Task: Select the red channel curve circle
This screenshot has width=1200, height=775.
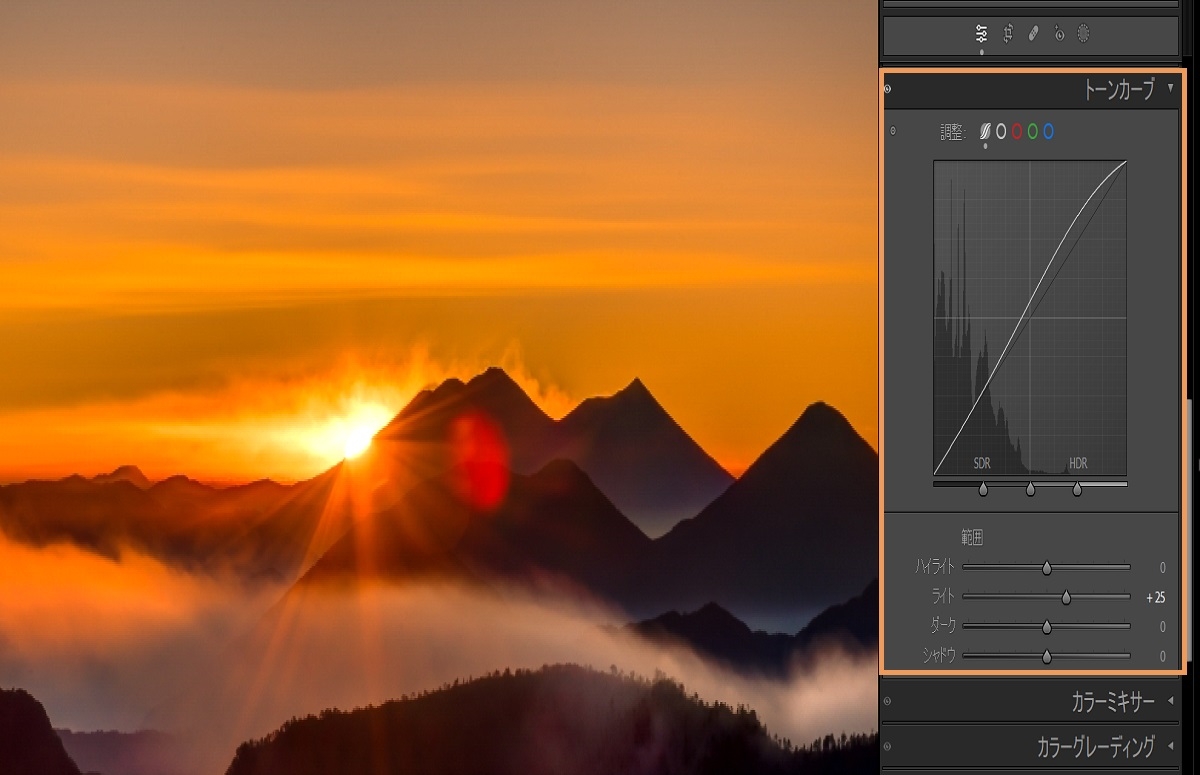Action: pyautogui.click(x=1017, y=132)
